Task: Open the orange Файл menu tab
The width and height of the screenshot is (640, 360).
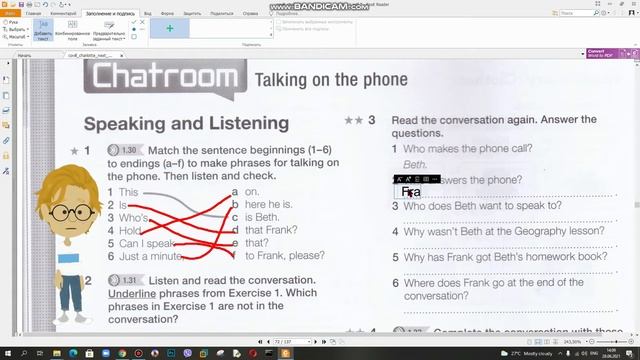Action: (10, 13)
